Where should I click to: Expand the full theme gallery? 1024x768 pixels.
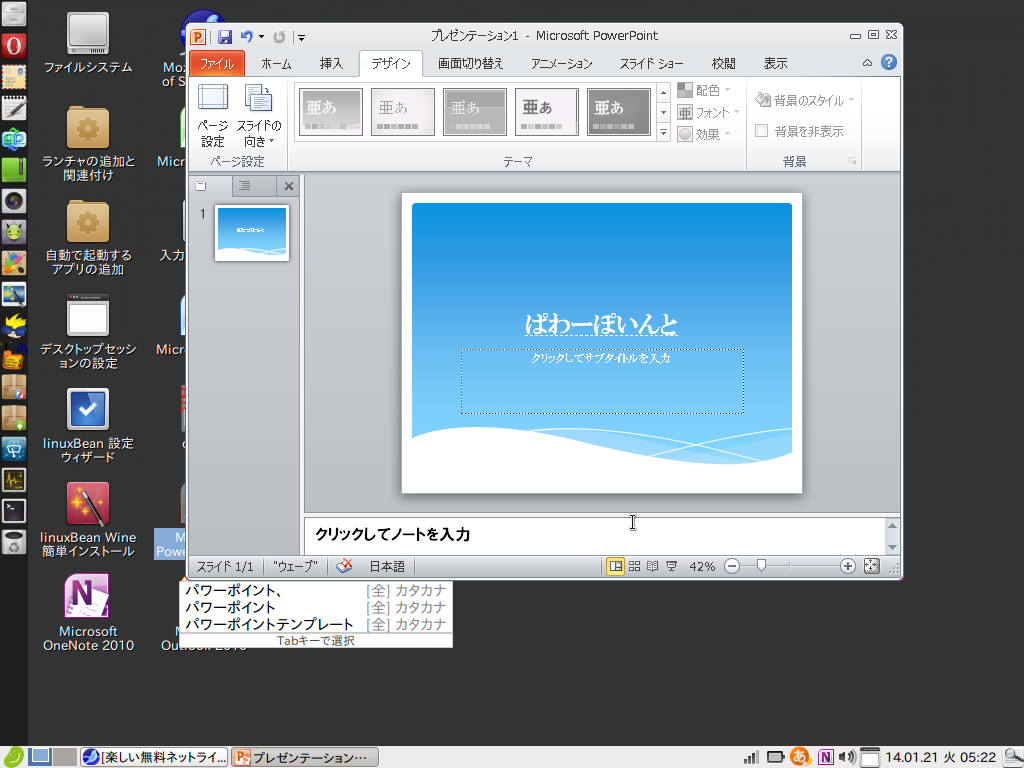(x=664, y=133)
